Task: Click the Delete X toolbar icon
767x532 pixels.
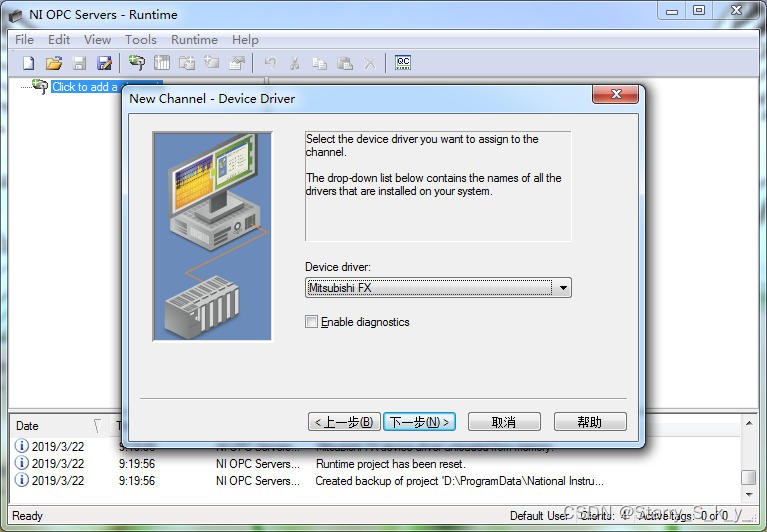Action: tap(370, 63)
